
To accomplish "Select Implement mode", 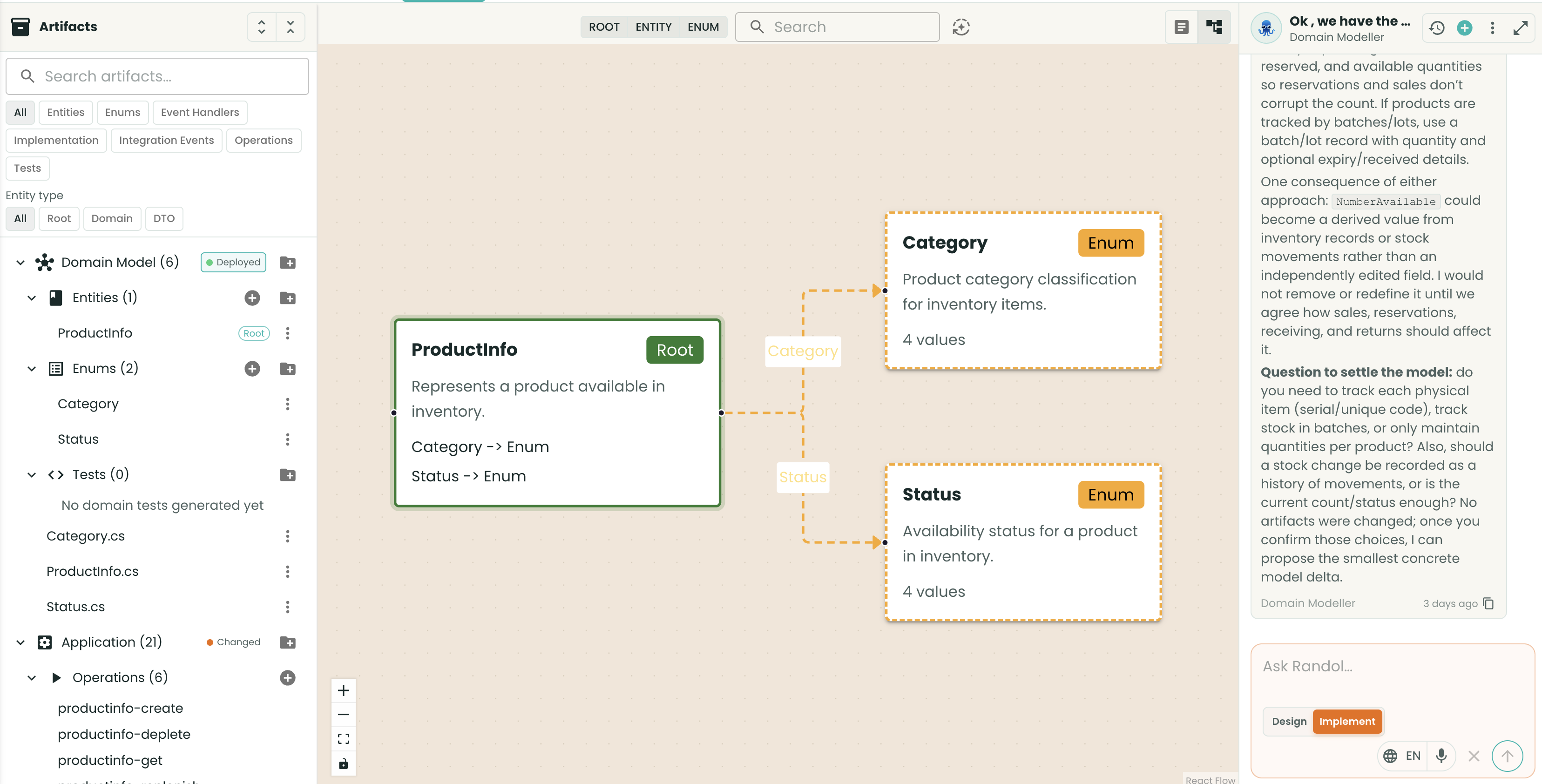I will tap(1347, 721).
